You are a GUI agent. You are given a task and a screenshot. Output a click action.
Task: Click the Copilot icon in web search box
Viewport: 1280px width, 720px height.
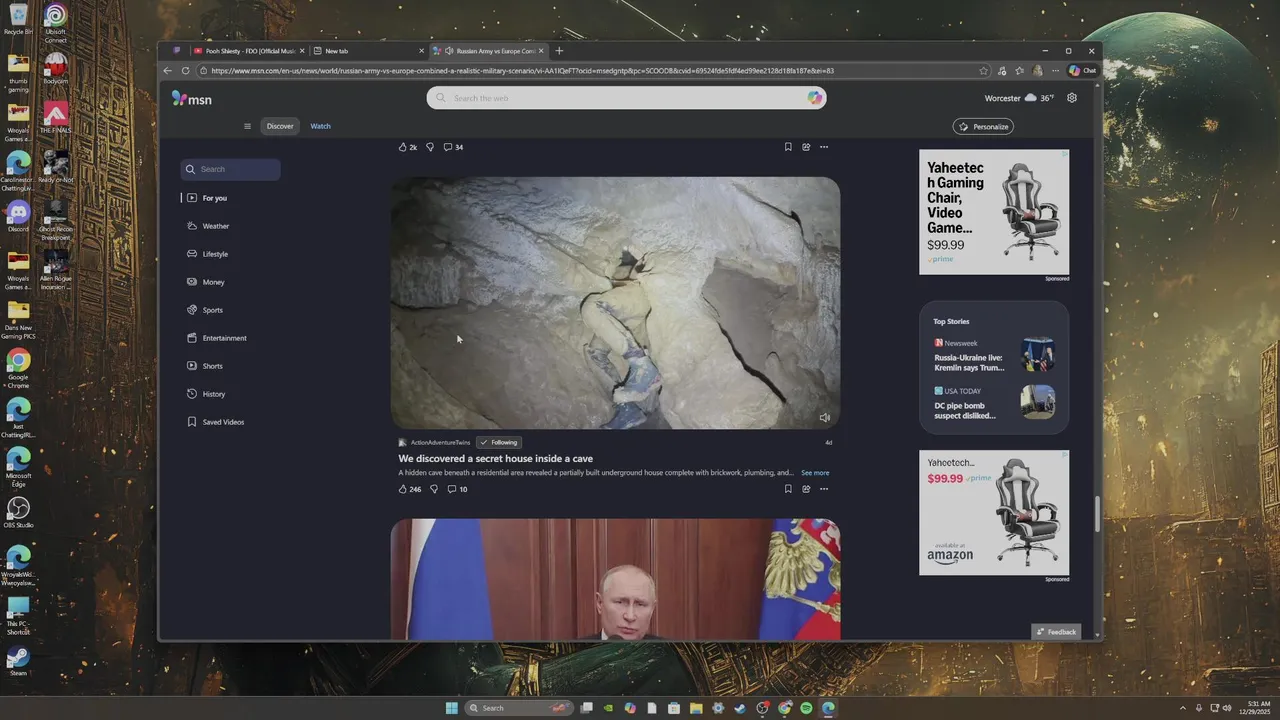[815, 98]
